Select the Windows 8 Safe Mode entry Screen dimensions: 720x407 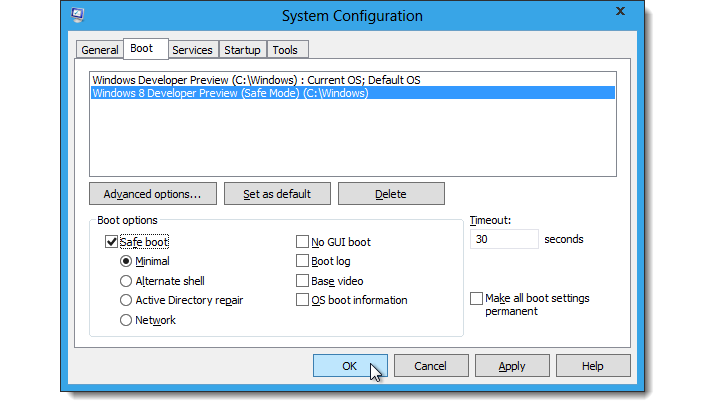[x=230, y=93]
